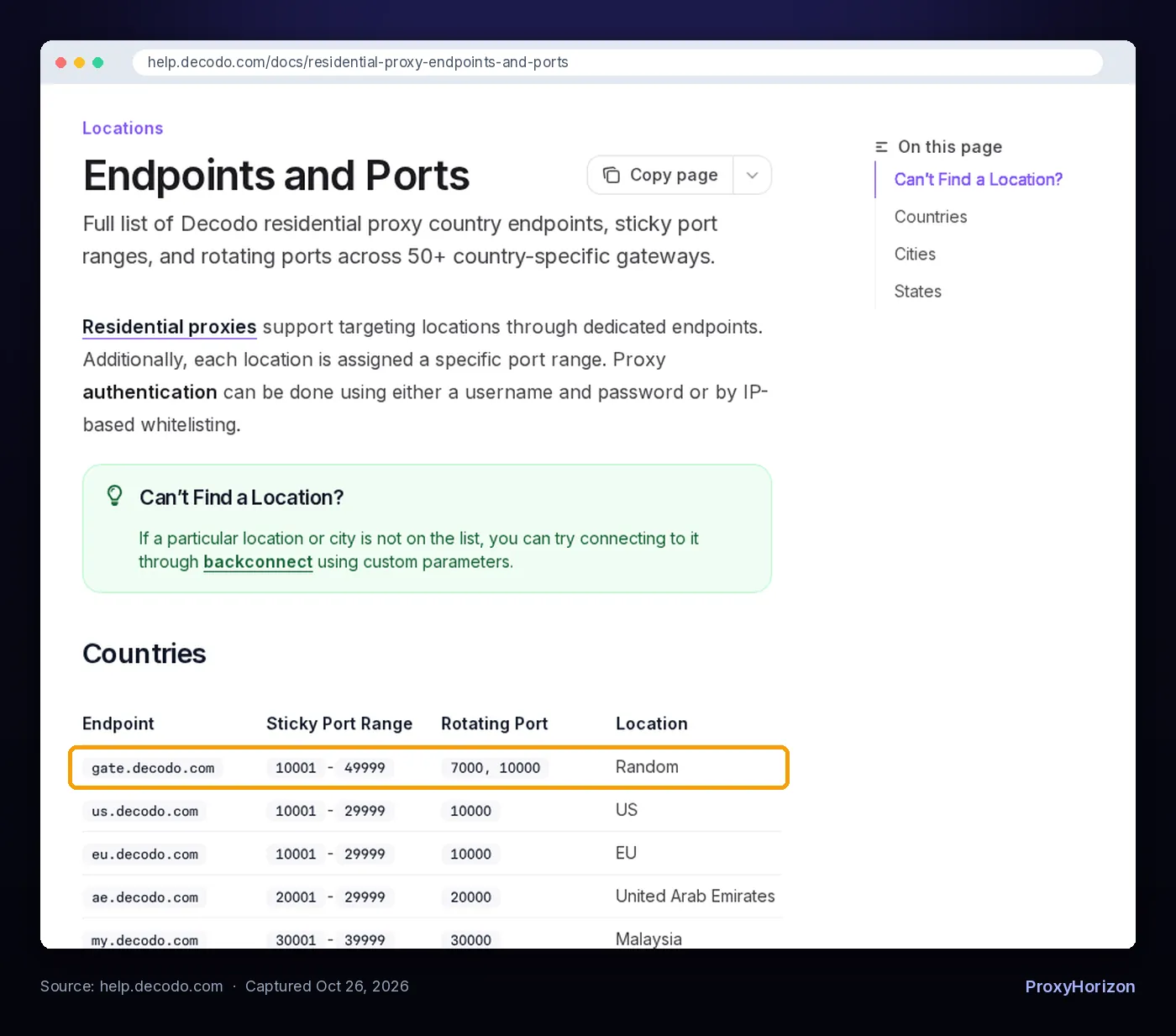Click the Can't Find a Location? callout heading
The image size is (1176, 1036).
[x=242, y=497]
